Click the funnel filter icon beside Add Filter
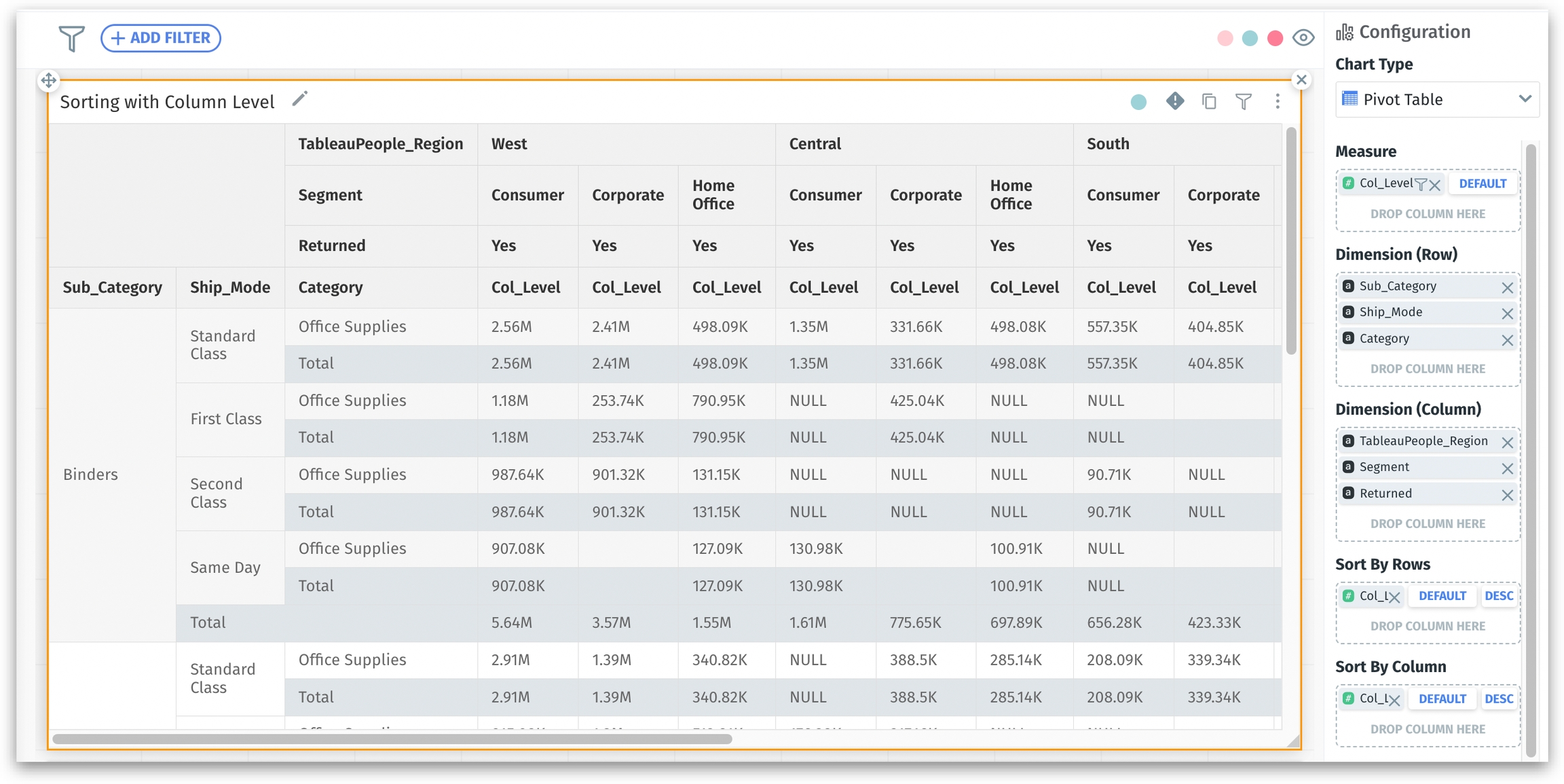The height and width of the screenshot is (784, 1564). pos(71,38)
